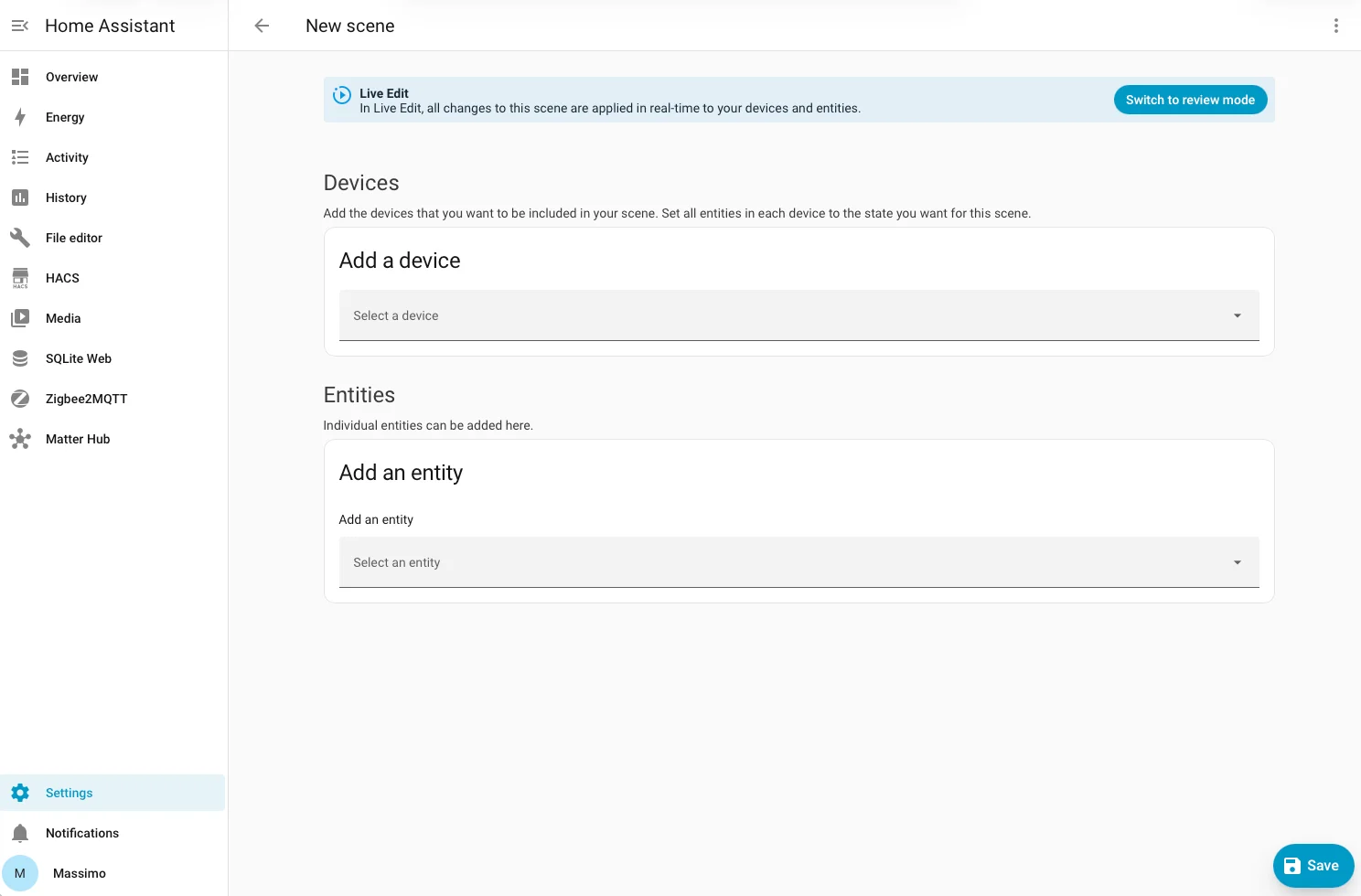The image size is (1361, 896).
Task: Open the Settings sidebar entry
Action: click(113, 793)
